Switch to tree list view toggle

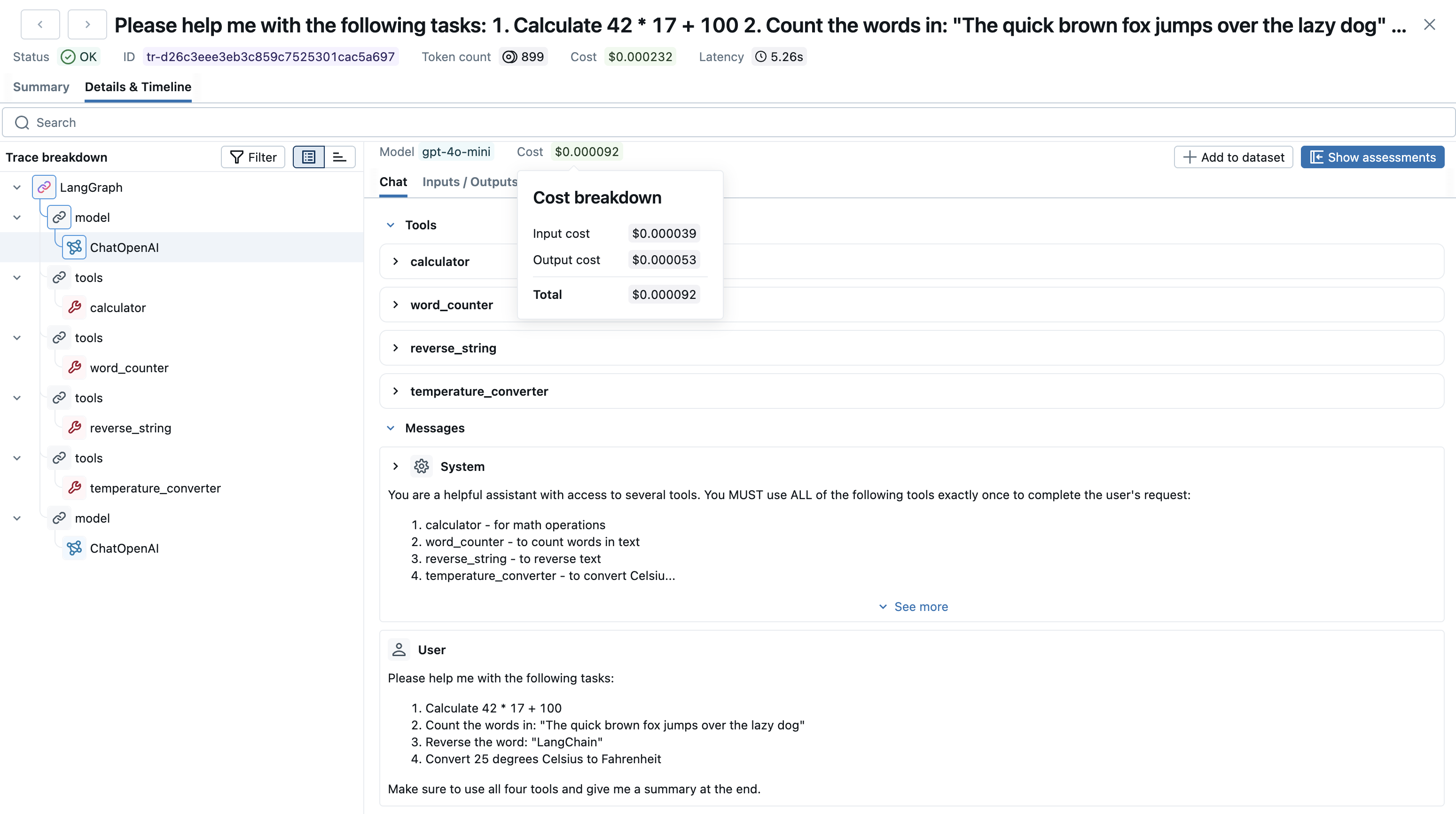[x=309, y=157]
